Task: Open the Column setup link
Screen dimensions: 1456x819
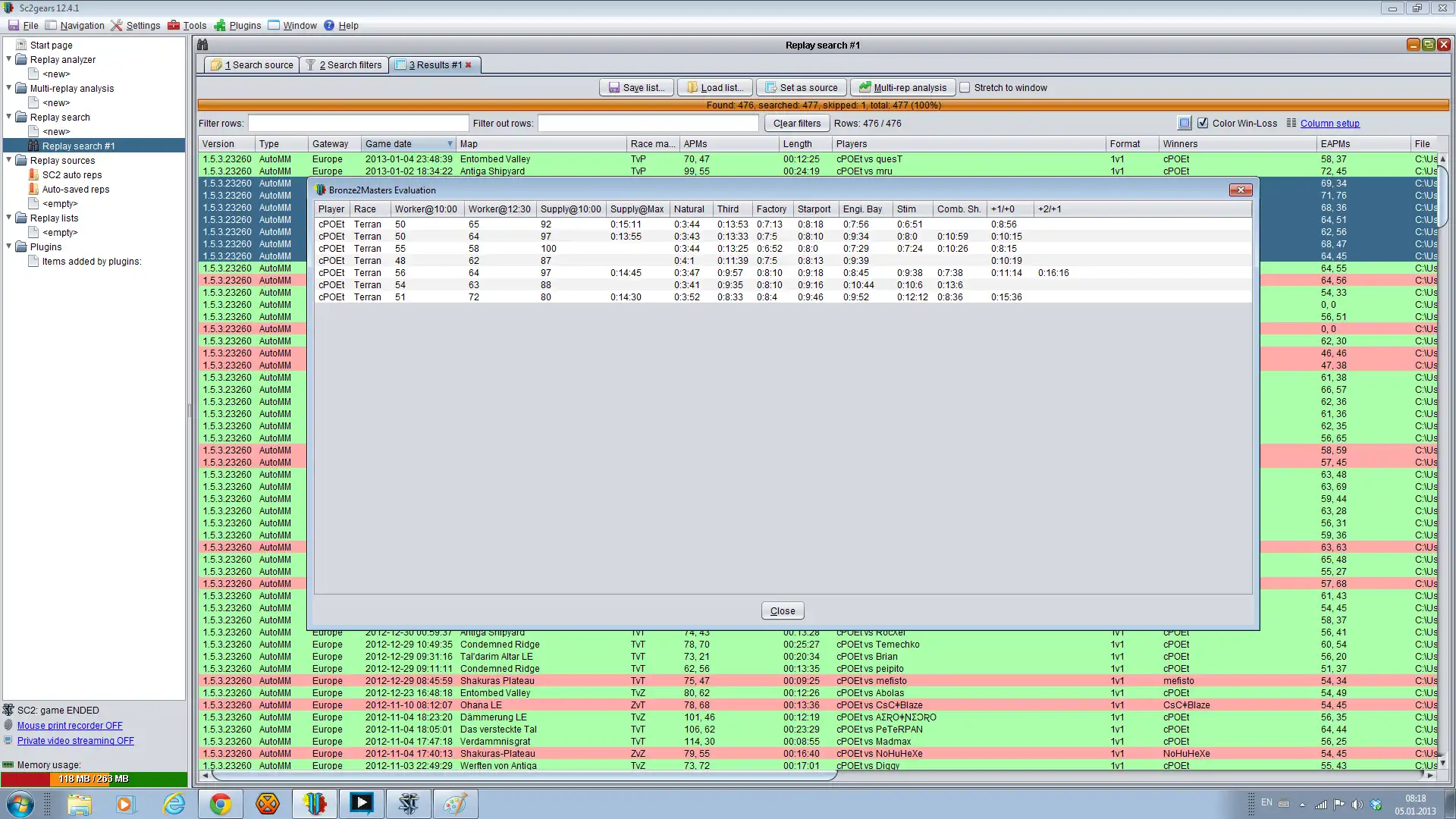Action: (x=1329, y=124)
